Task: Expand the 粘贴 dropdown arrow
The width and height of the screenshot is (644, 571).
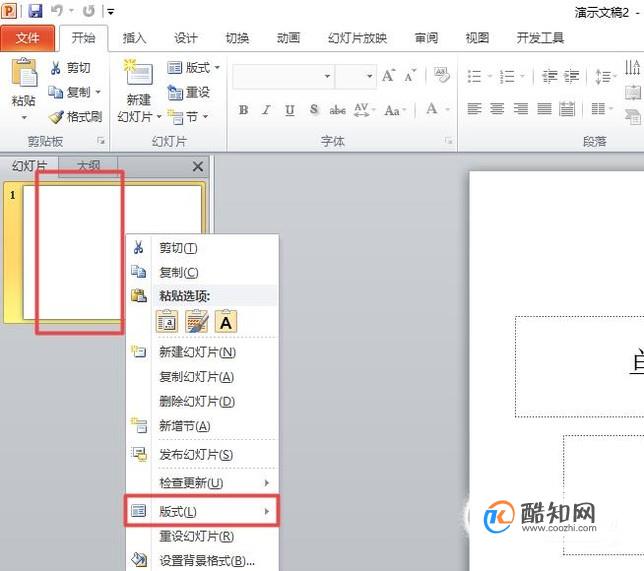Action: [24, 117]
